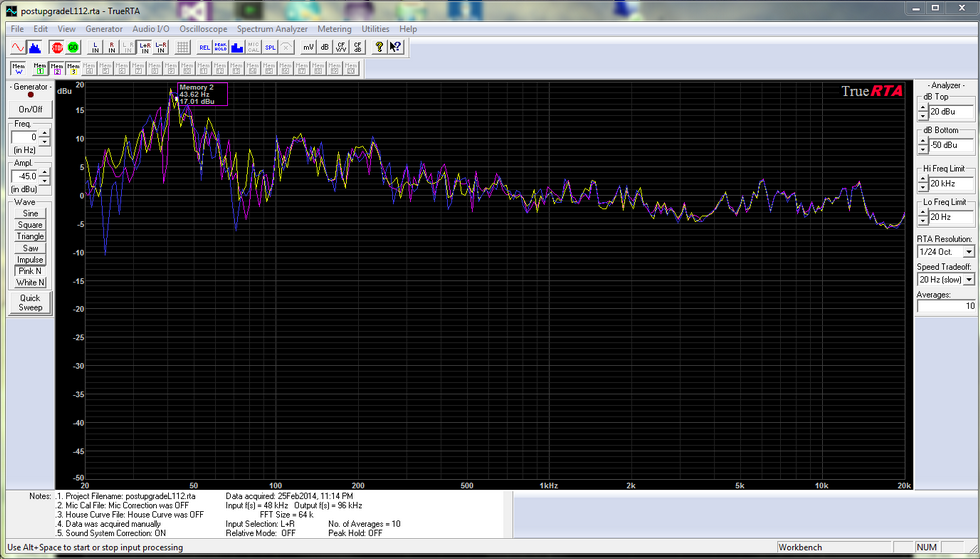980x559 pixels.
Task: Click the SPL toolbar button
Action: click(270, 47)
